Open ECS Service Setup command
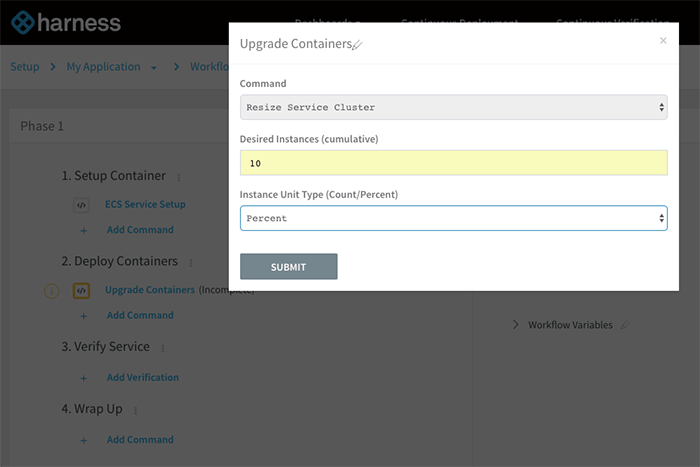This screenshot has width=700, height=467. click(x=145, y=204)
